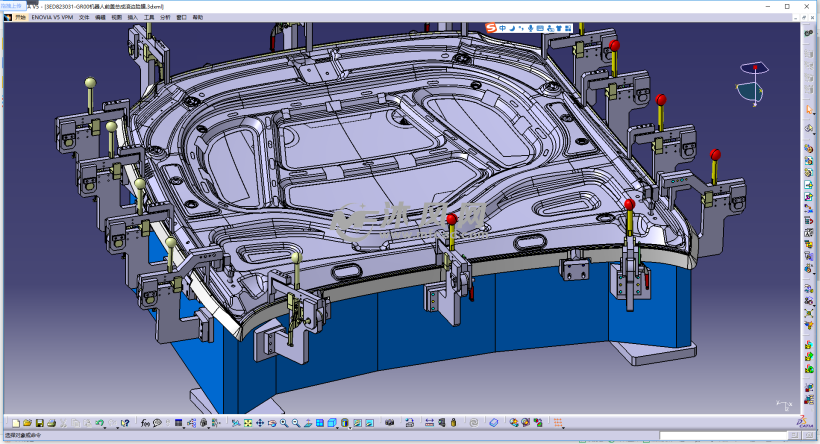Open the design table icon
820x444 pixels.
coord(178,423)
